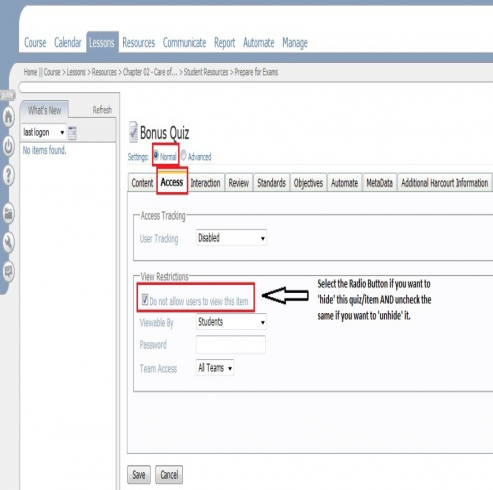Switch to the Access tab
493x490 pixels.
172,182
